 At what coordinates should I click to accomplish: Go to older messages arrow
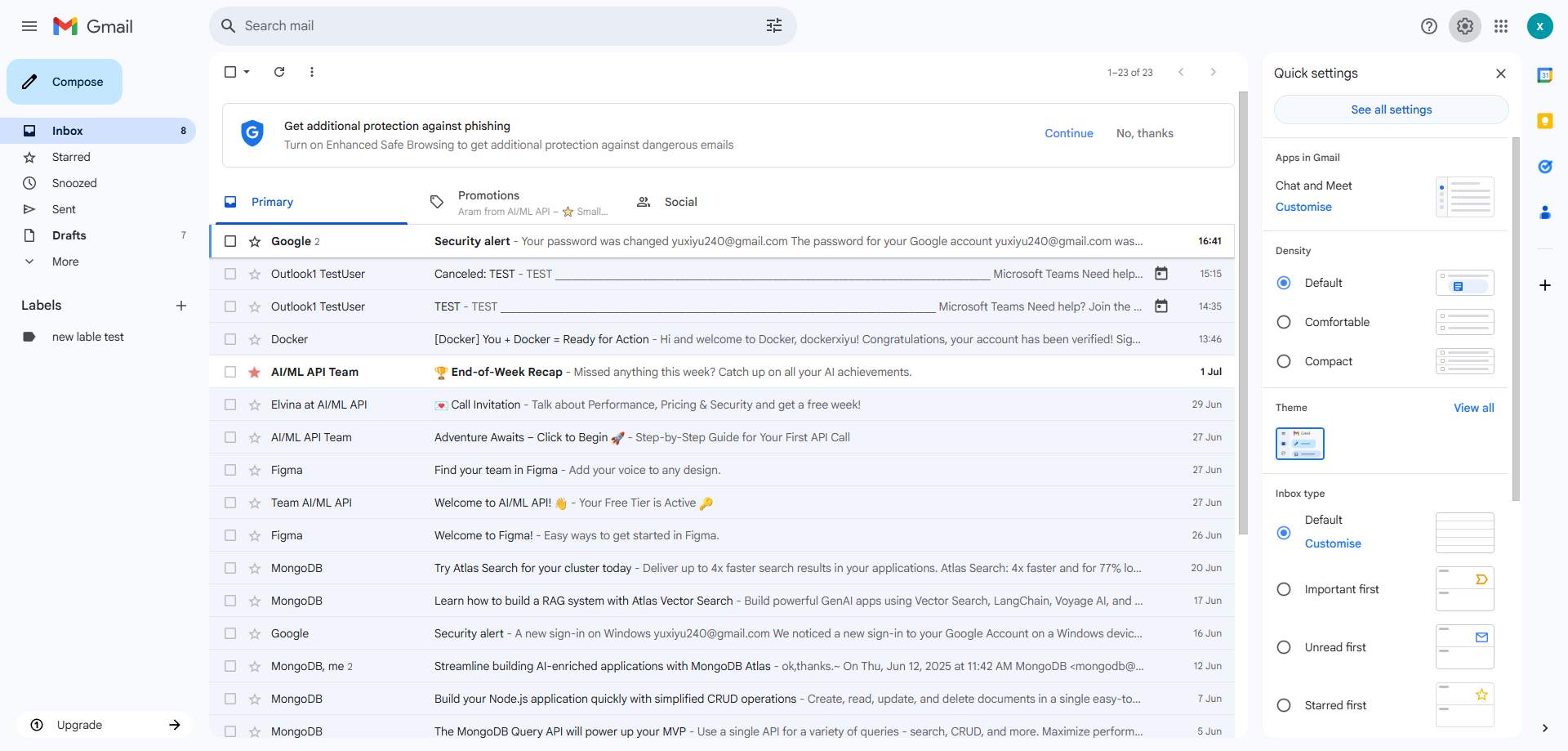click(1214, 72)
